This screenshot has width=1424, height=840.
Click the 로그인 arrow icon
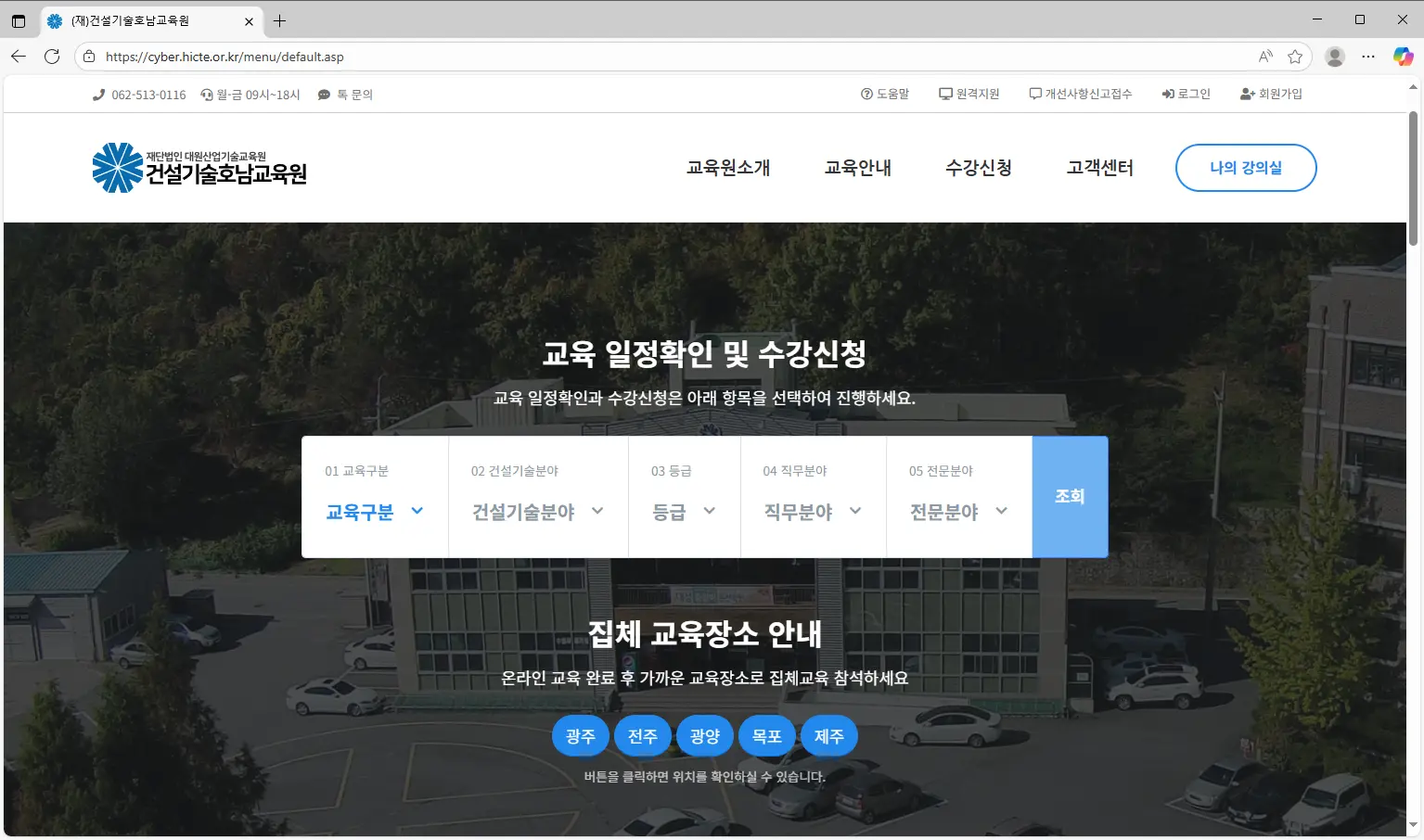(1167, 93)
